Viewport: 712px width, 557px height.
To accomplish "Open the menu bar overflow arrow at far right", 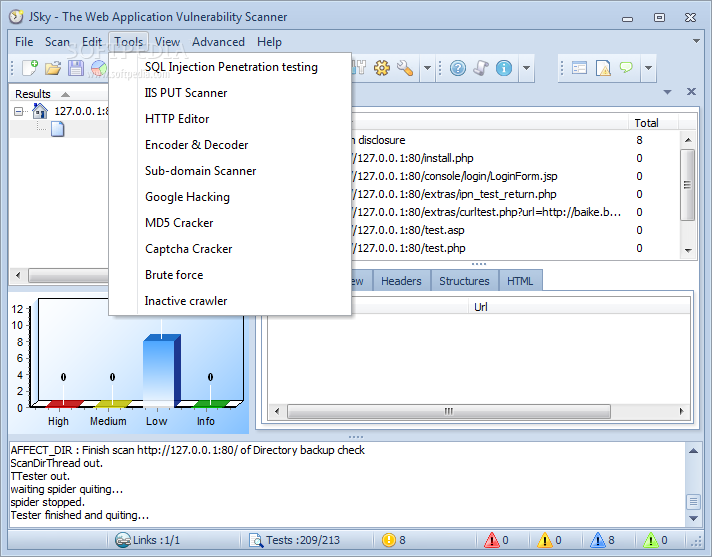I will click(x=696, y=41).
